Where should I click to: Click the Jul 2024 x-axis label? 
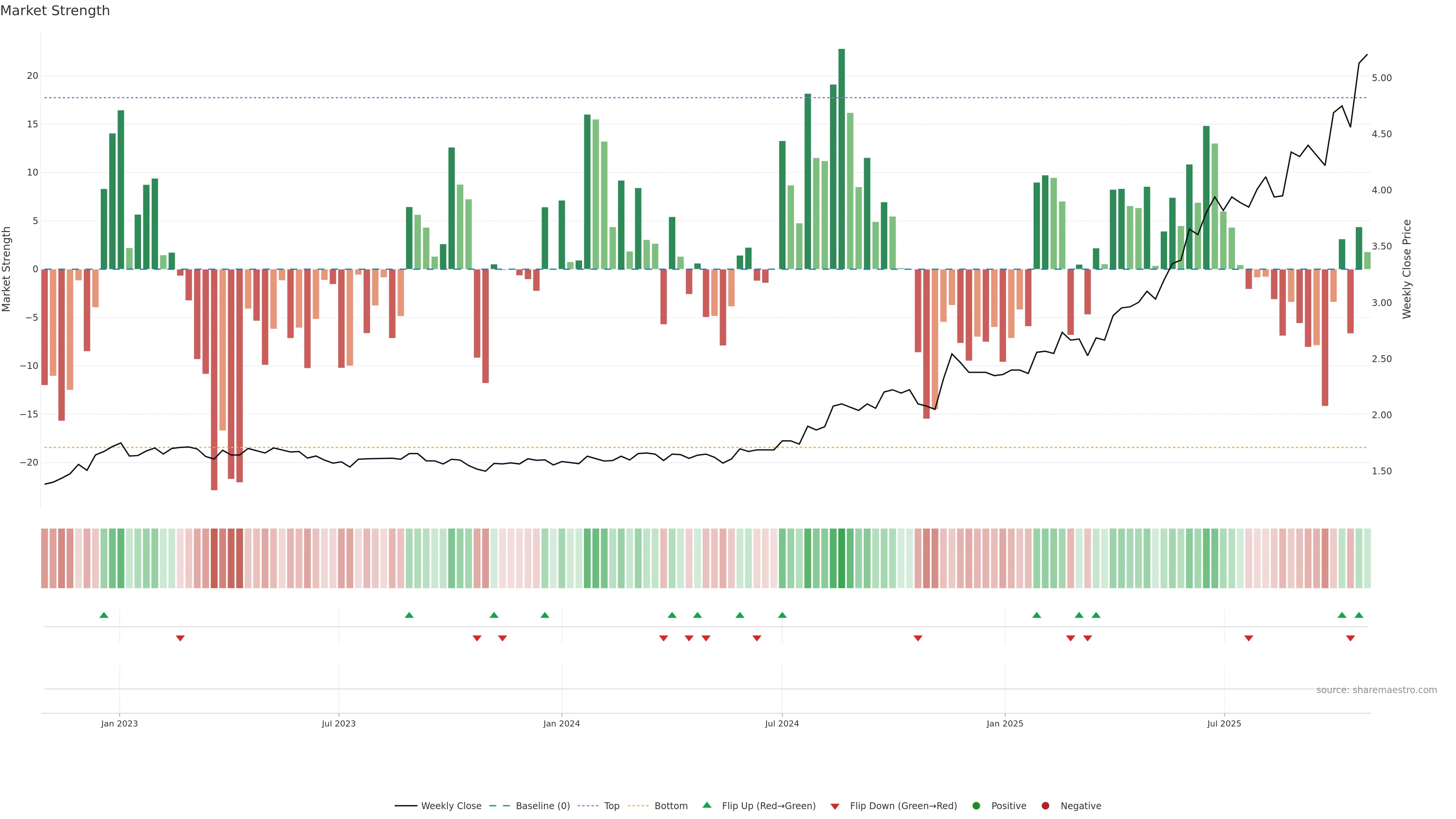point(782,723)
